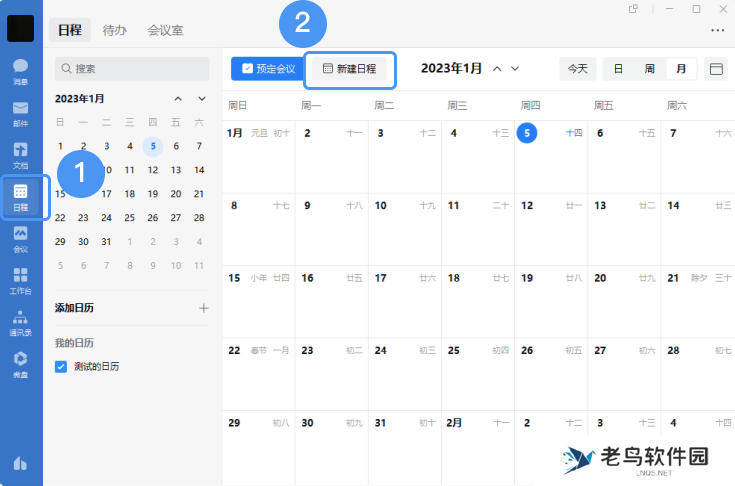Viewport: 735px width, 486px height.
Task: Click the 测试的日历 calendar name
Action: (x=97, y=366)
